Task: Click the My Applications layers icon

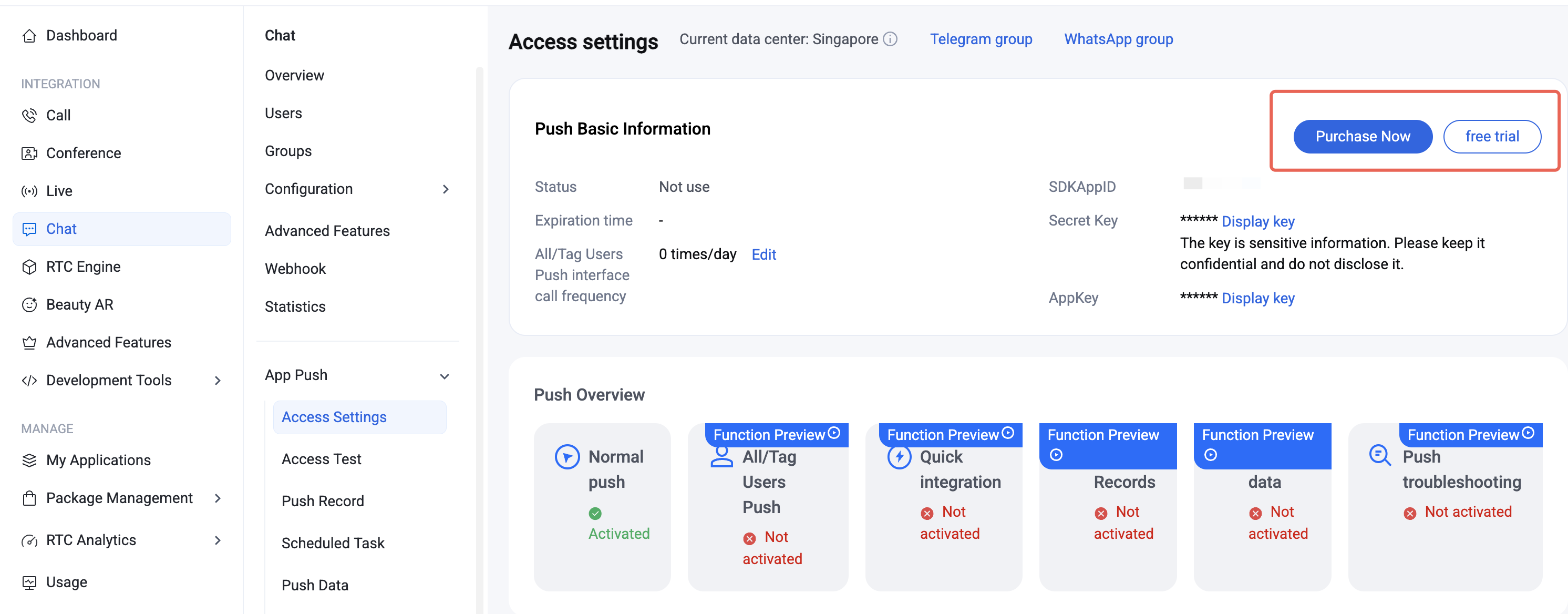Action: (29, 461)
